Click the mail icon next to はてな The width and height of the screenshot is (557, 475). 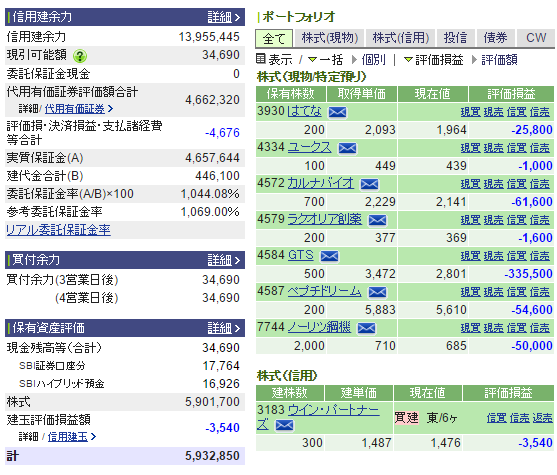(337, 112)
